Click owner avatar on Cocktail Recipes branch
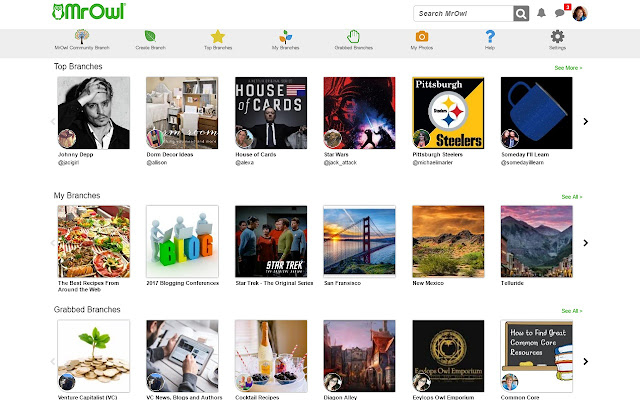640x400 pixels. pos(244,382)
